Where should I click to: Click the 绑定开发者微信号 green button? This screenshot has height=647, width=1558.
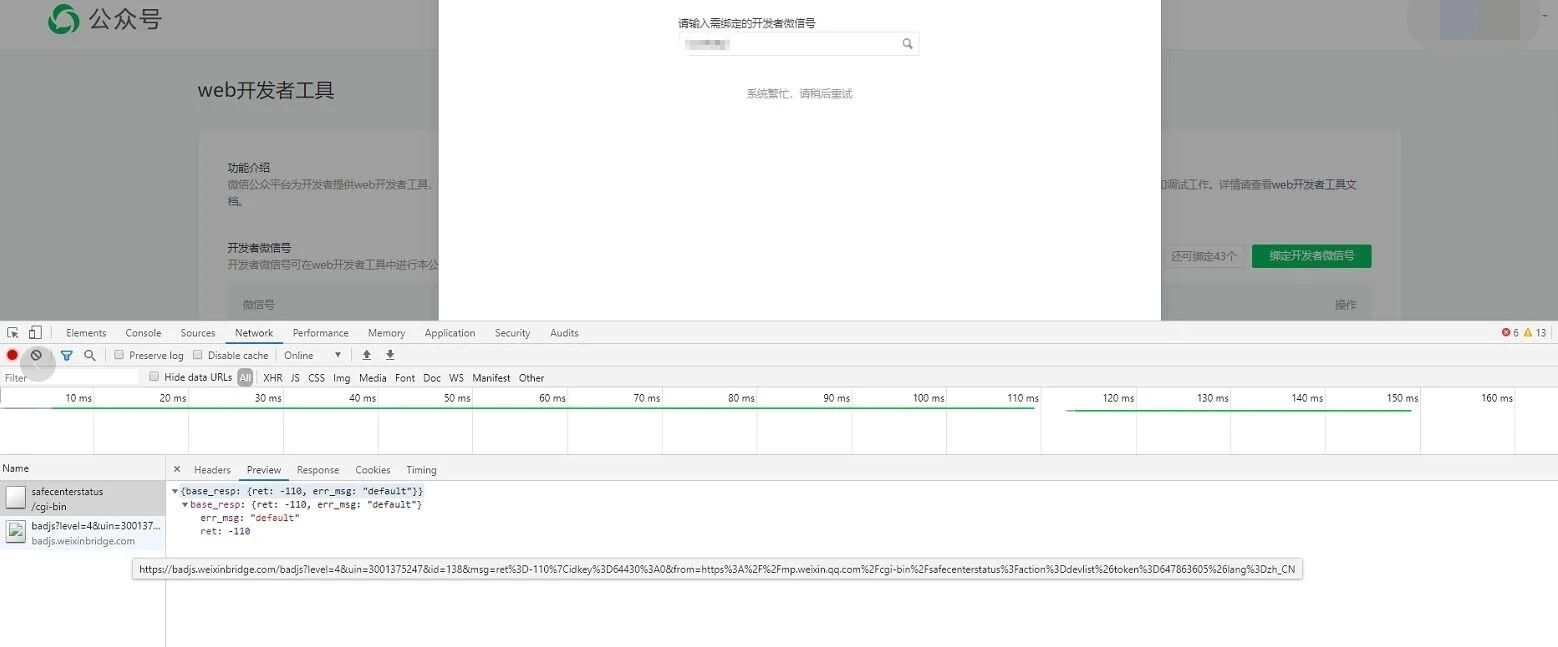[1312, 256]
